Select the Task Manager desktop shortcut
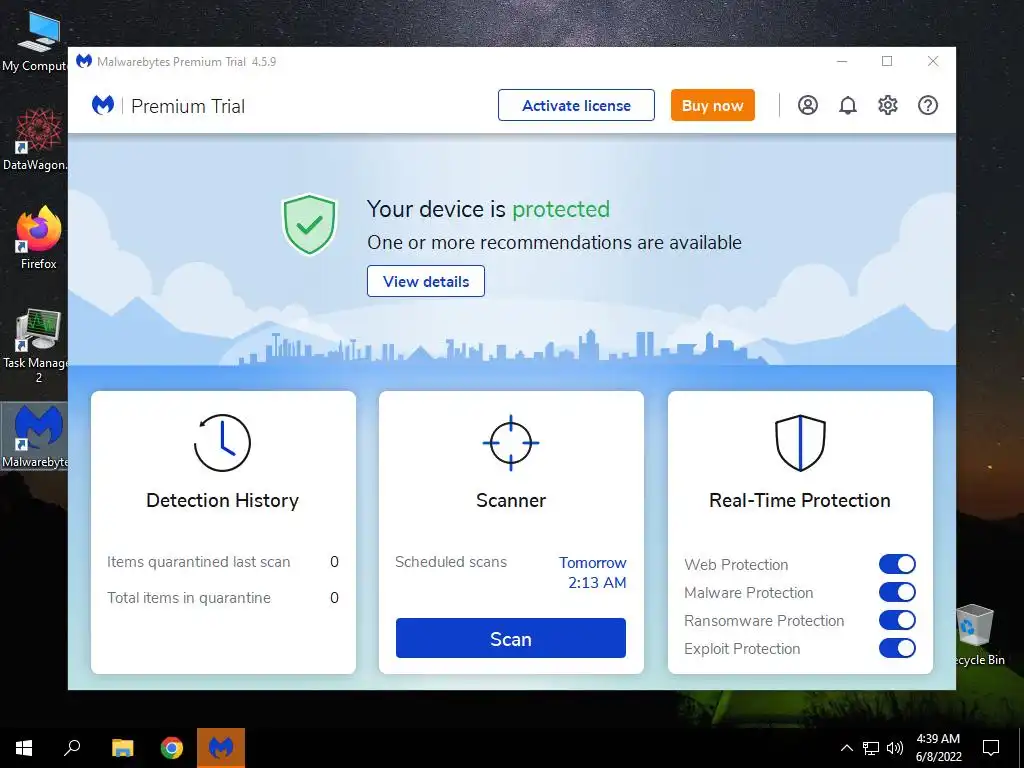Image resolution: width=1024 pixels, height=768 pixels. pyautogui.click(x=34, y=346)
